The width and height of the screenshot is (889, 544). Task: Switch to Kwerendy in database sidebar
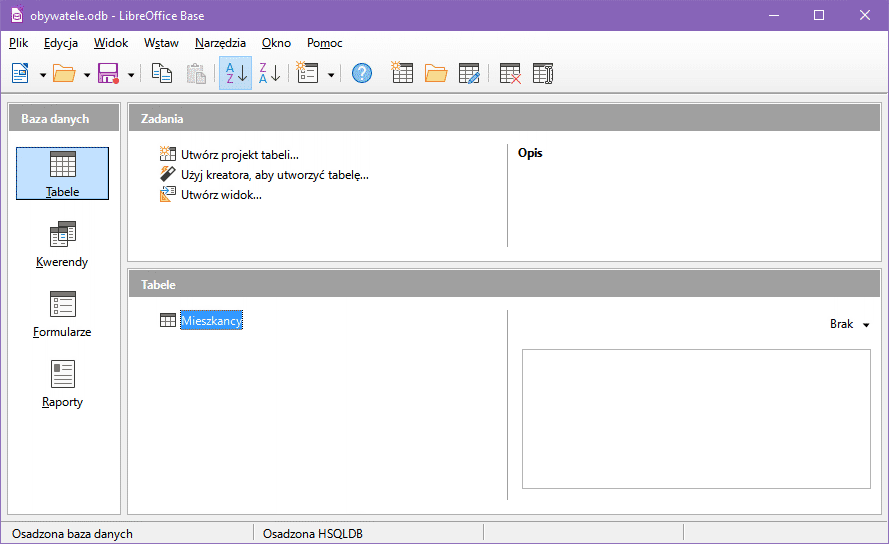point(62,244)
